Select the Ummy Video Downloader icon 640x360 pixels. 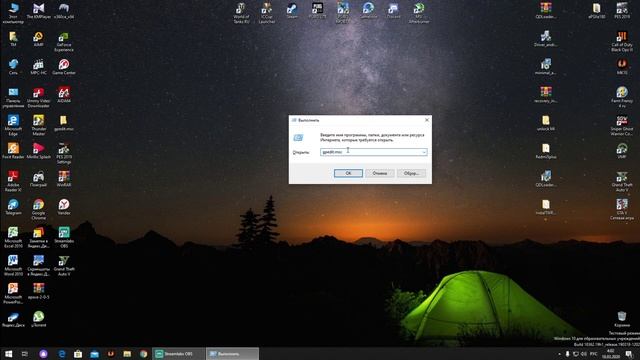tap(38, 98)
